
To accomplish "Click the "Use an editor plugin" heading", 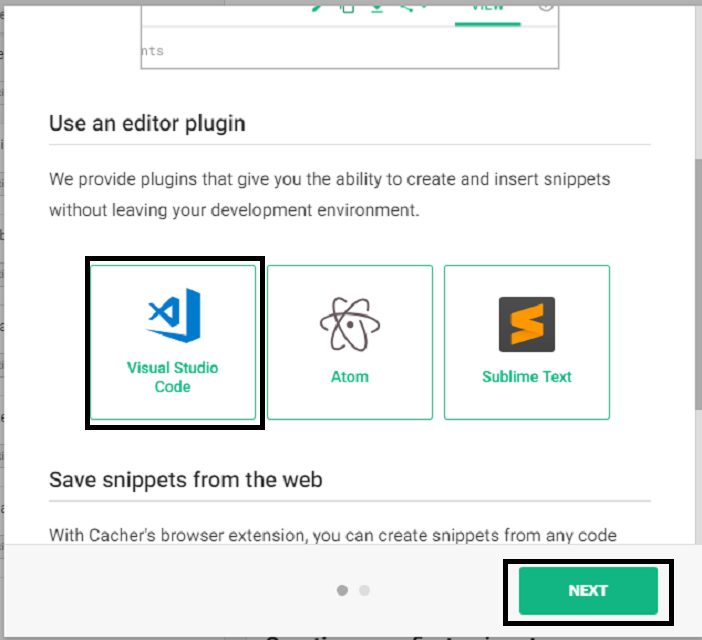I will (x=147, y=124).
